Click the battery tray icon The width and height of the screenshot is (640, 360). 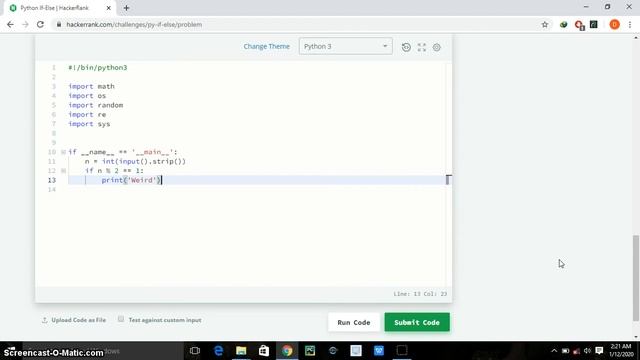tap(565, 351)
